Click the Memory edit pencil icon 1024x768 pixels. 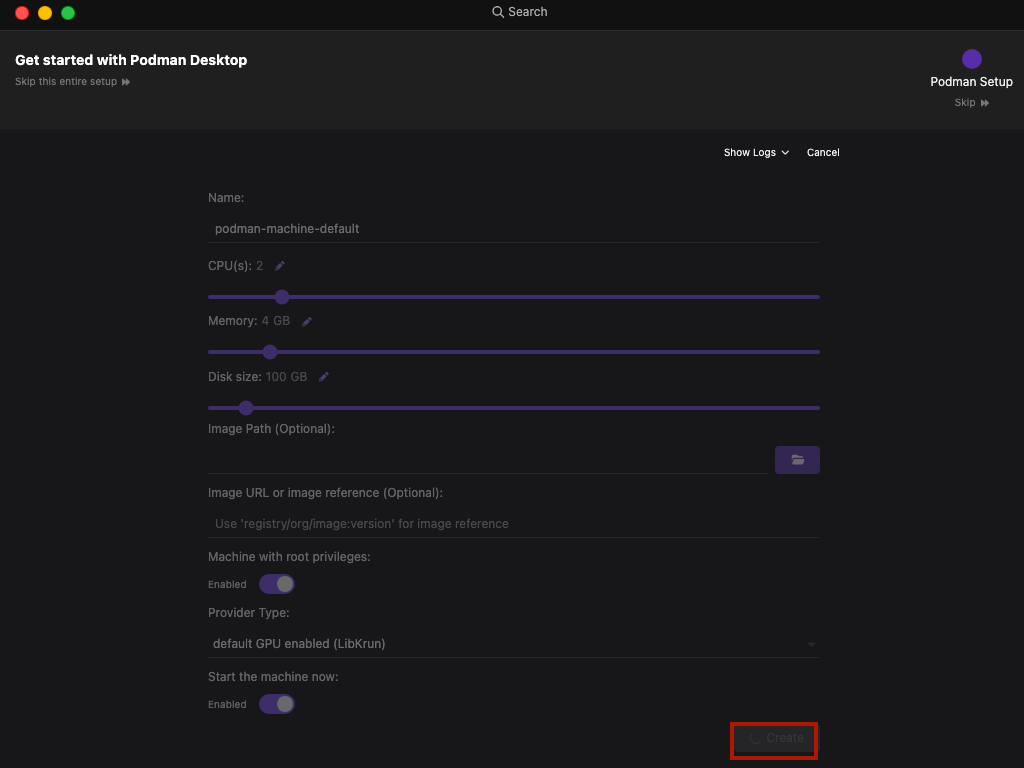[x=307, y=321]
